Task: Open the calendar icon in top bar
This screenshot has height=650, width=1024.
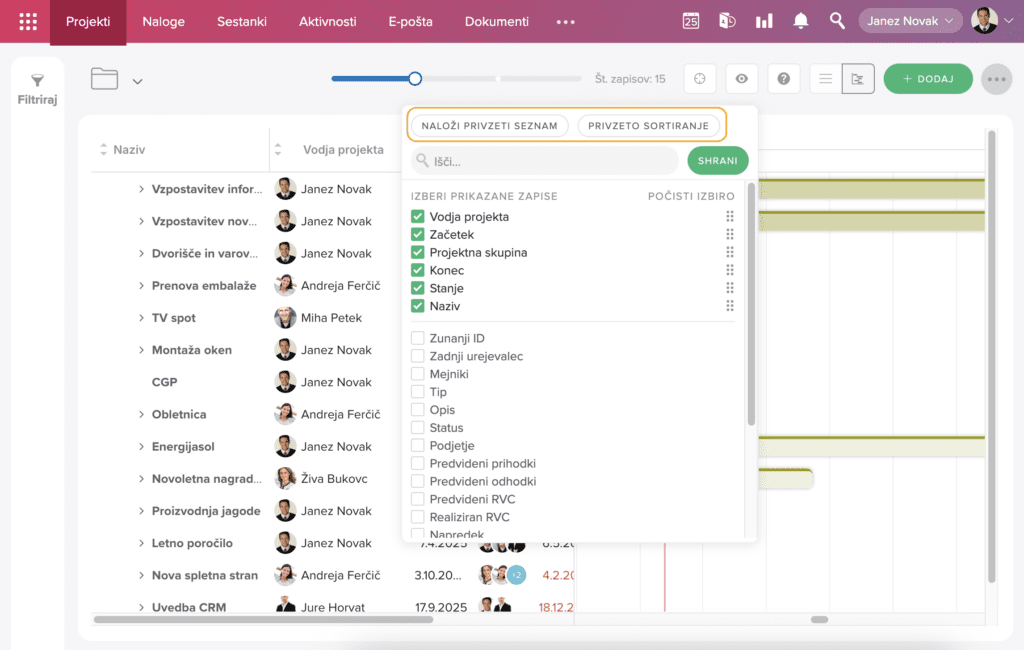Action: click(x=691, y=21)
